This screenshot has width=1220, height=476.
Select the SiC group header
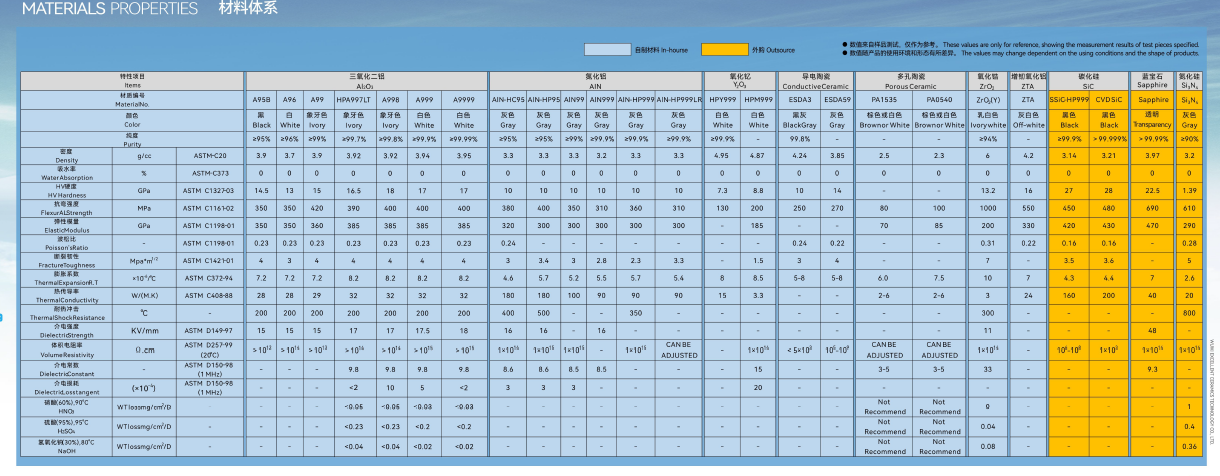pos(1088,79)
